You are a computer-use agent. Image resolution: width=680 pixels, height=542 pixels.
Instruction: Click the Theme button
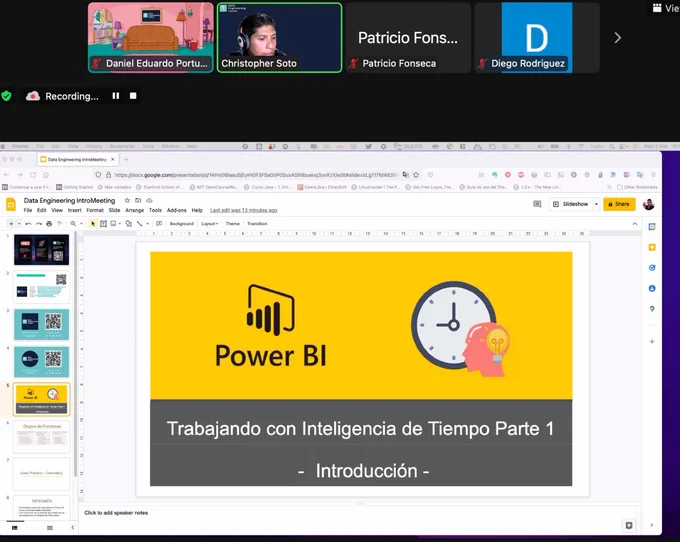[x=232, y=224]
